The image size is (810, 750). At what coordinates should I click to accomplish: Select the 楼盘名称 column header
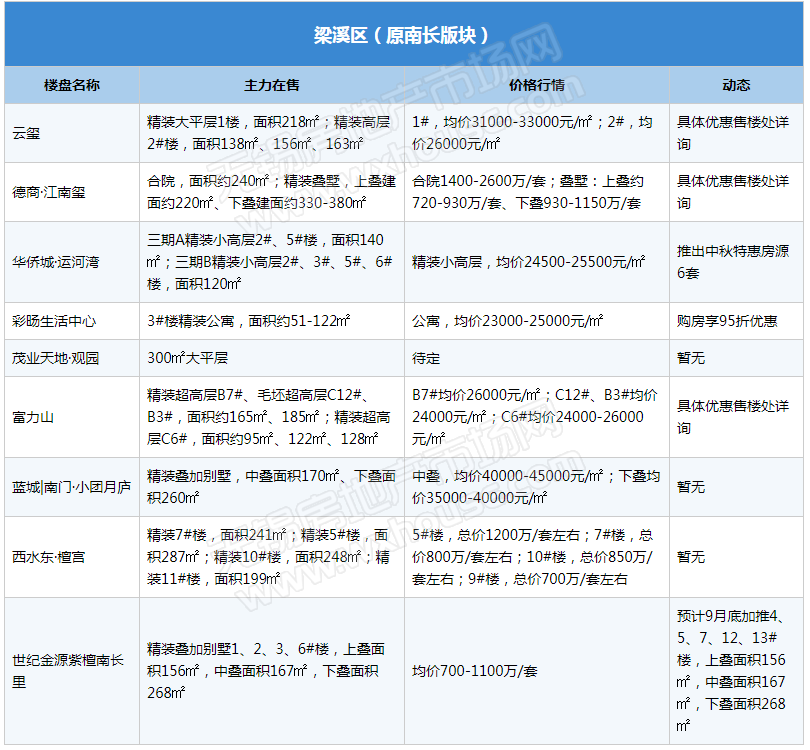point(72,85)
